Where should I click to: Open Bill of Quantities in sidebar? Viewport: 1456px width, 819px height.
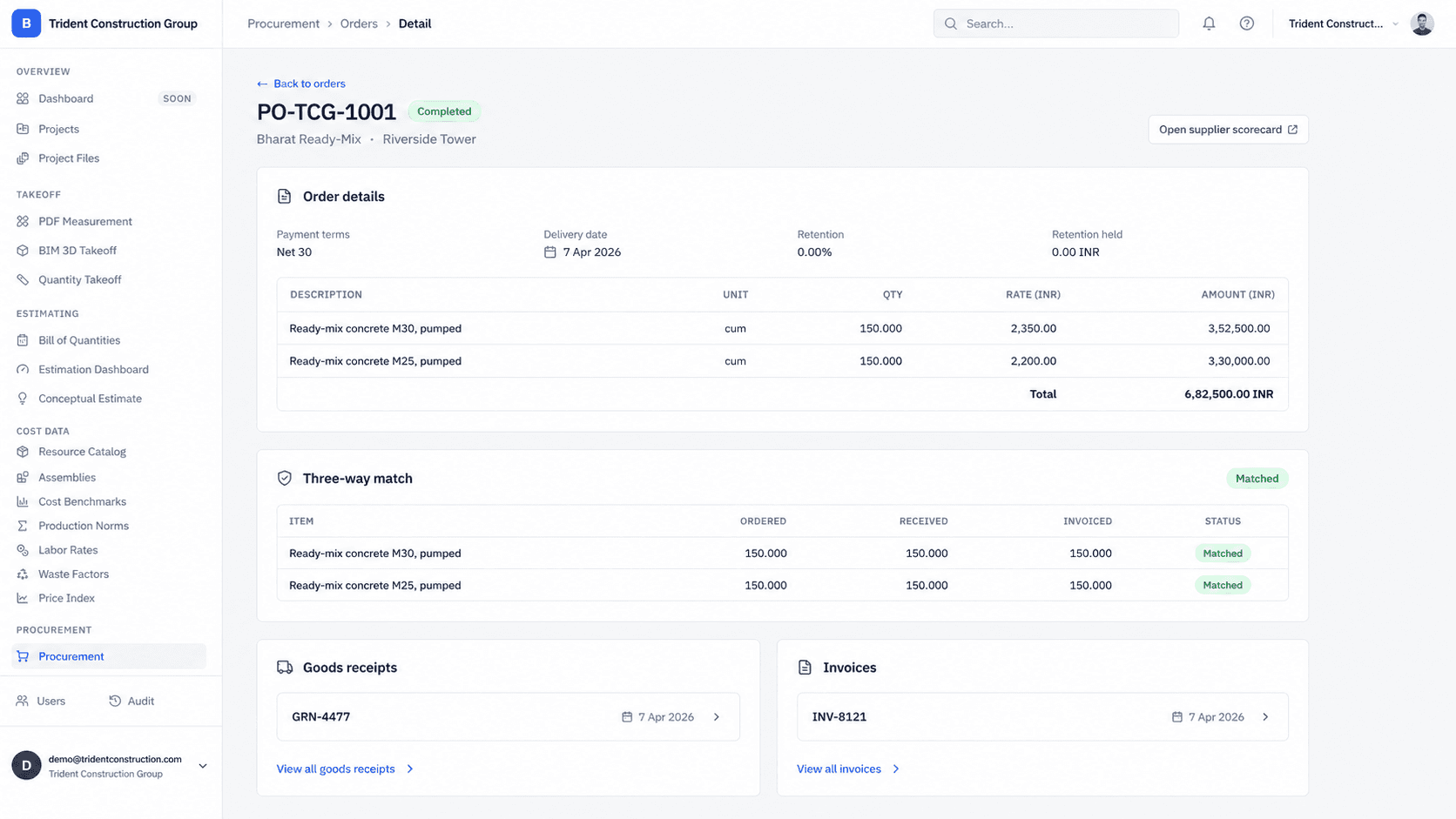[x=109, y=340]
